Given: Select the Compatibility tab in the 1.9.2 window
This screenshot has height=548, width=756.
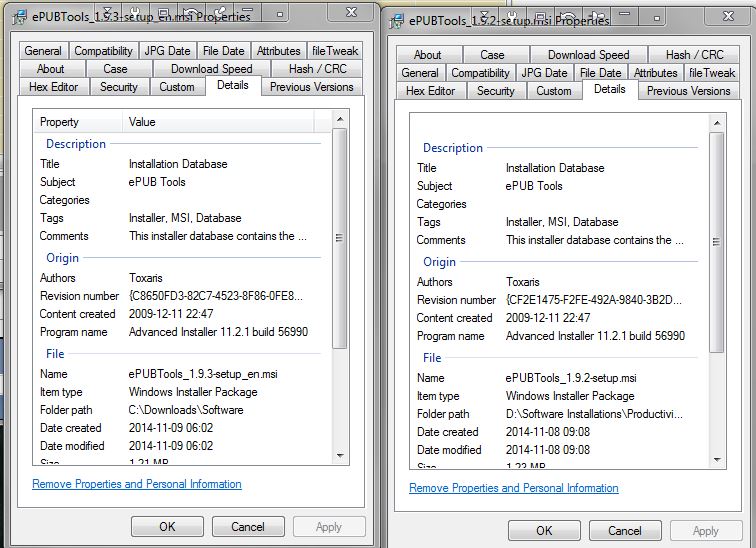Looking at the screenshot, I should tap(480, 73).
